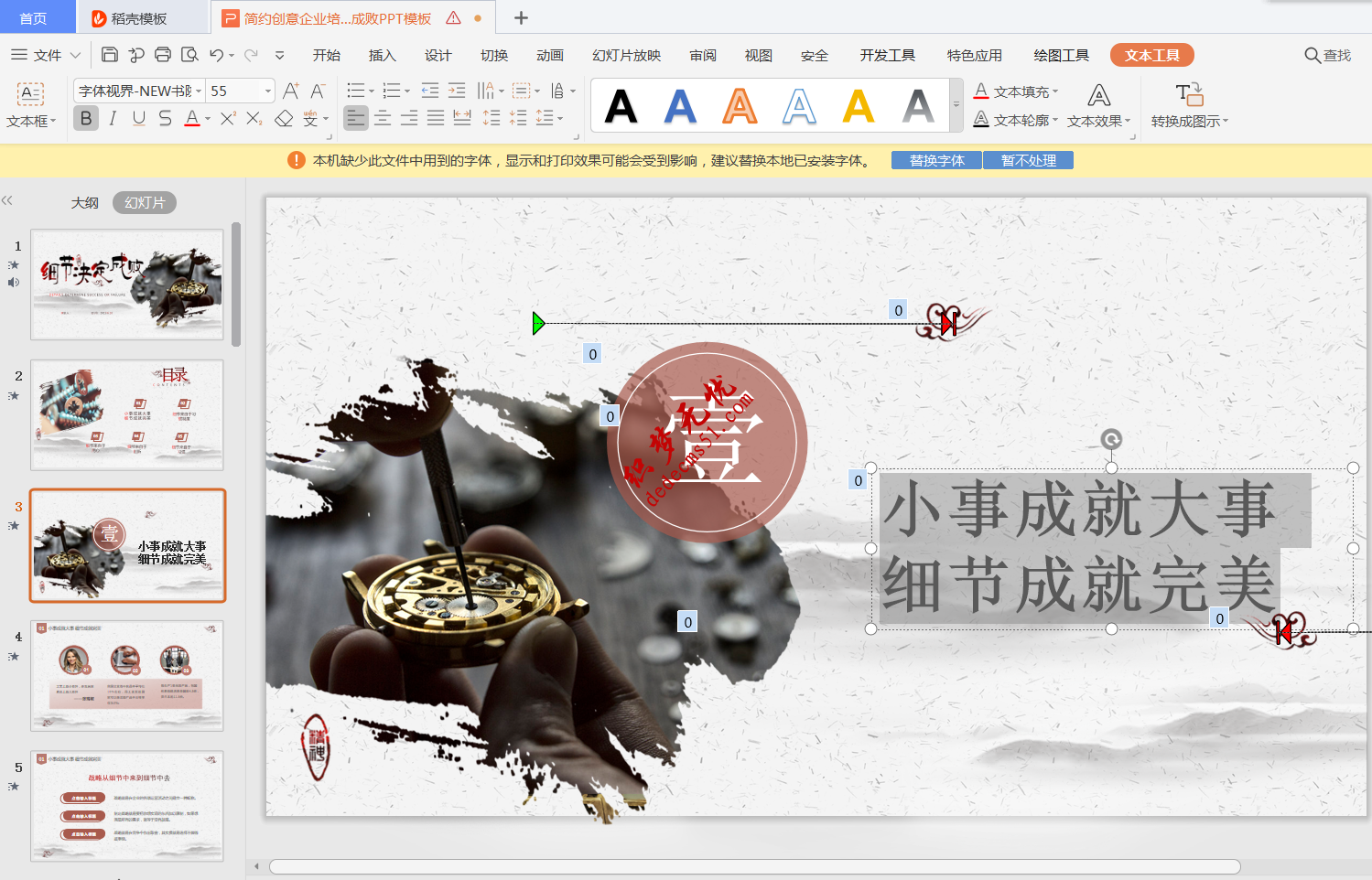Apply strikethrough formatting
This screenshot has width=1372, height=880.
coord(164,118)
